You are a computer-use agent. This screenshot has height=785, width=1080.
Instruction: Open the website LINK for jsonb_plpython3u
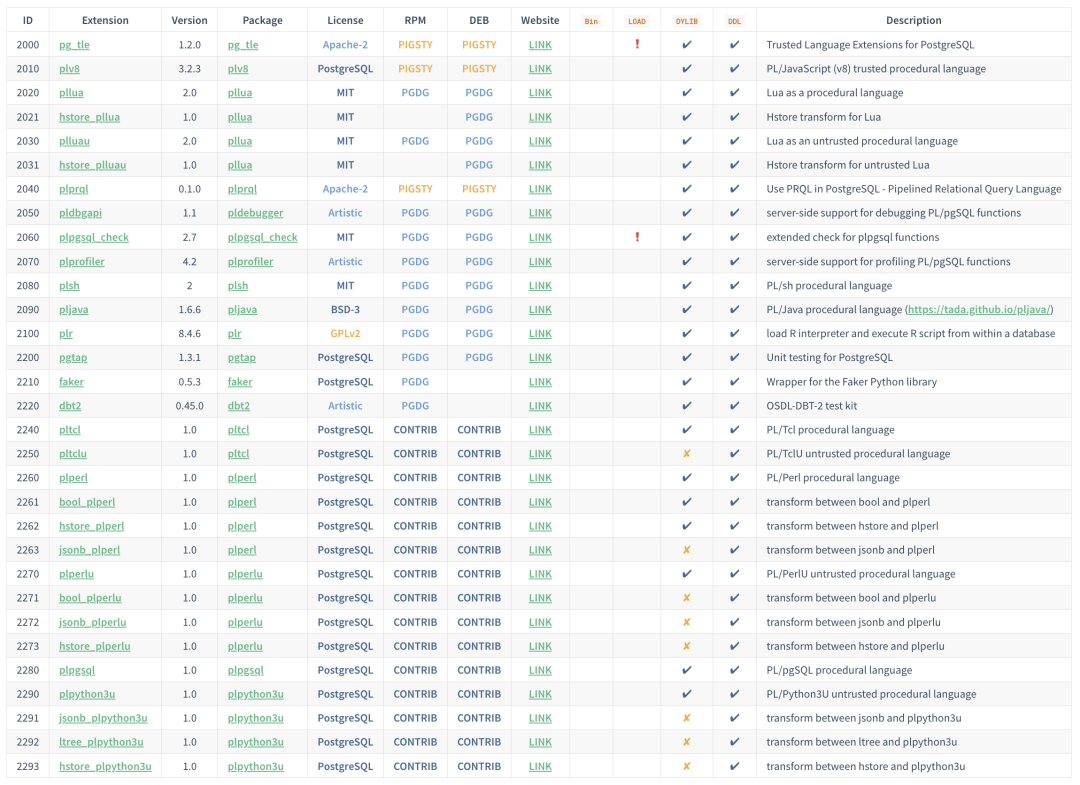[x=540, y=718]
